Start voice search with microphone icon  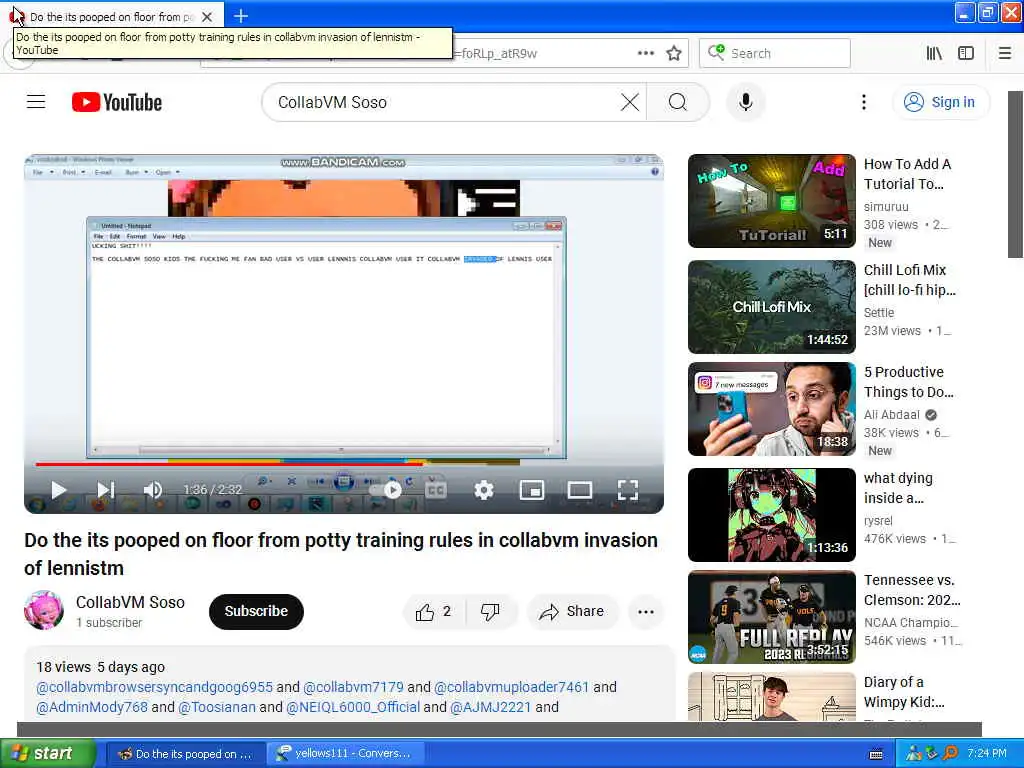point(745,102)
